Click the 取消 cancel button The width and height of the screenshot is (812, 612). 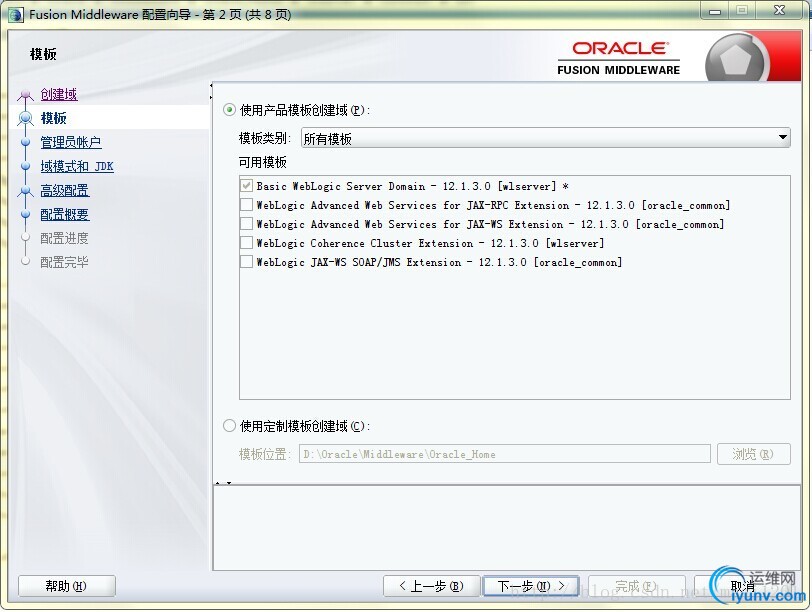tap(743, 586)
